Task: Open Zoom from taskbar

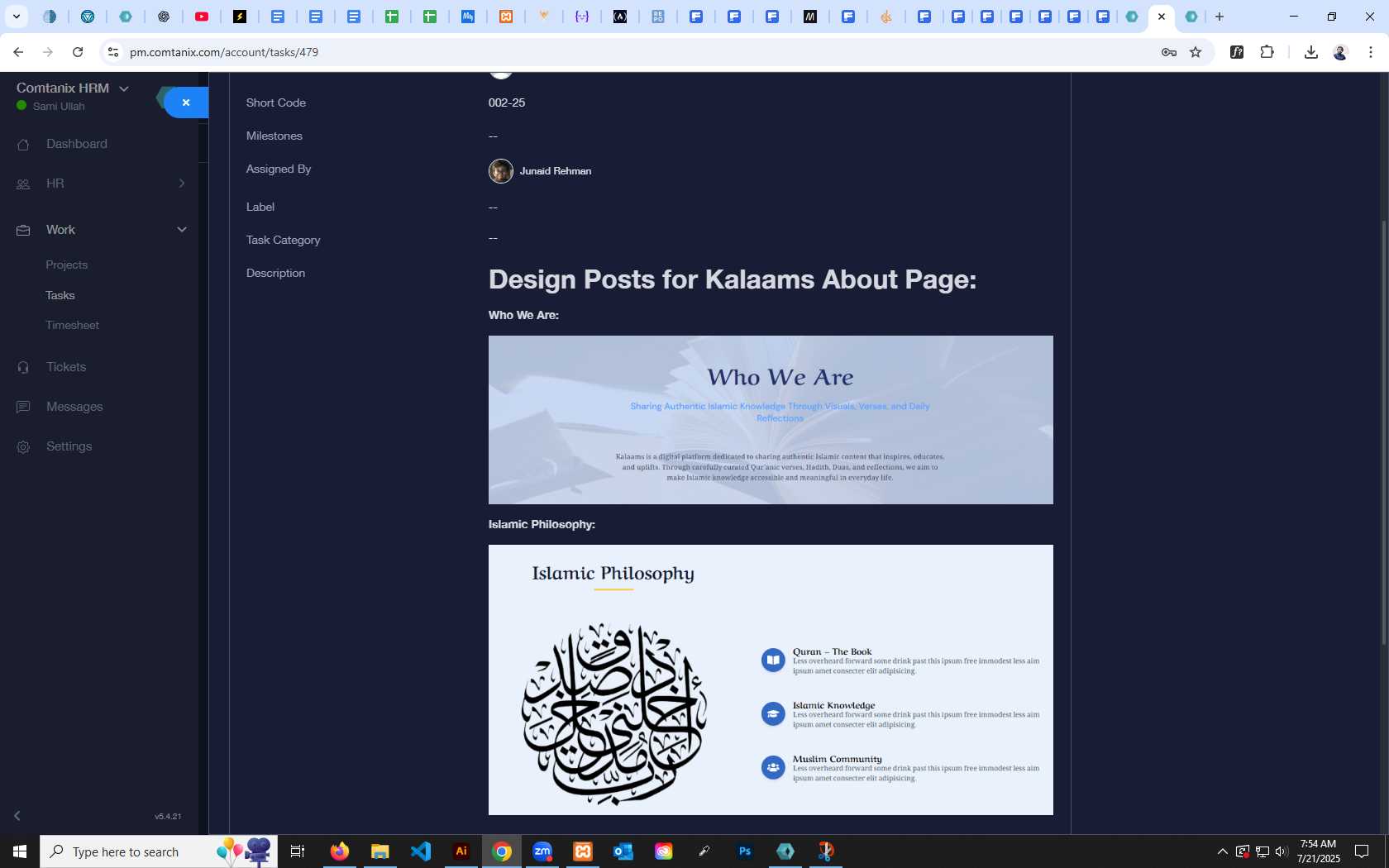Action: point(542,851)
